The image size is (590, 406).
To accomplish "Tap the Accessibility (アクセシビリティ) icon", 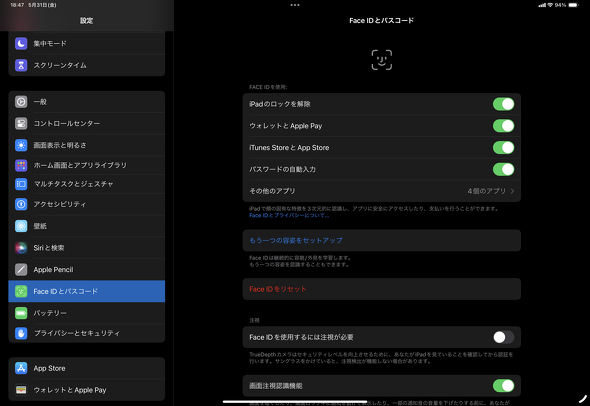I will coord(21,204).
